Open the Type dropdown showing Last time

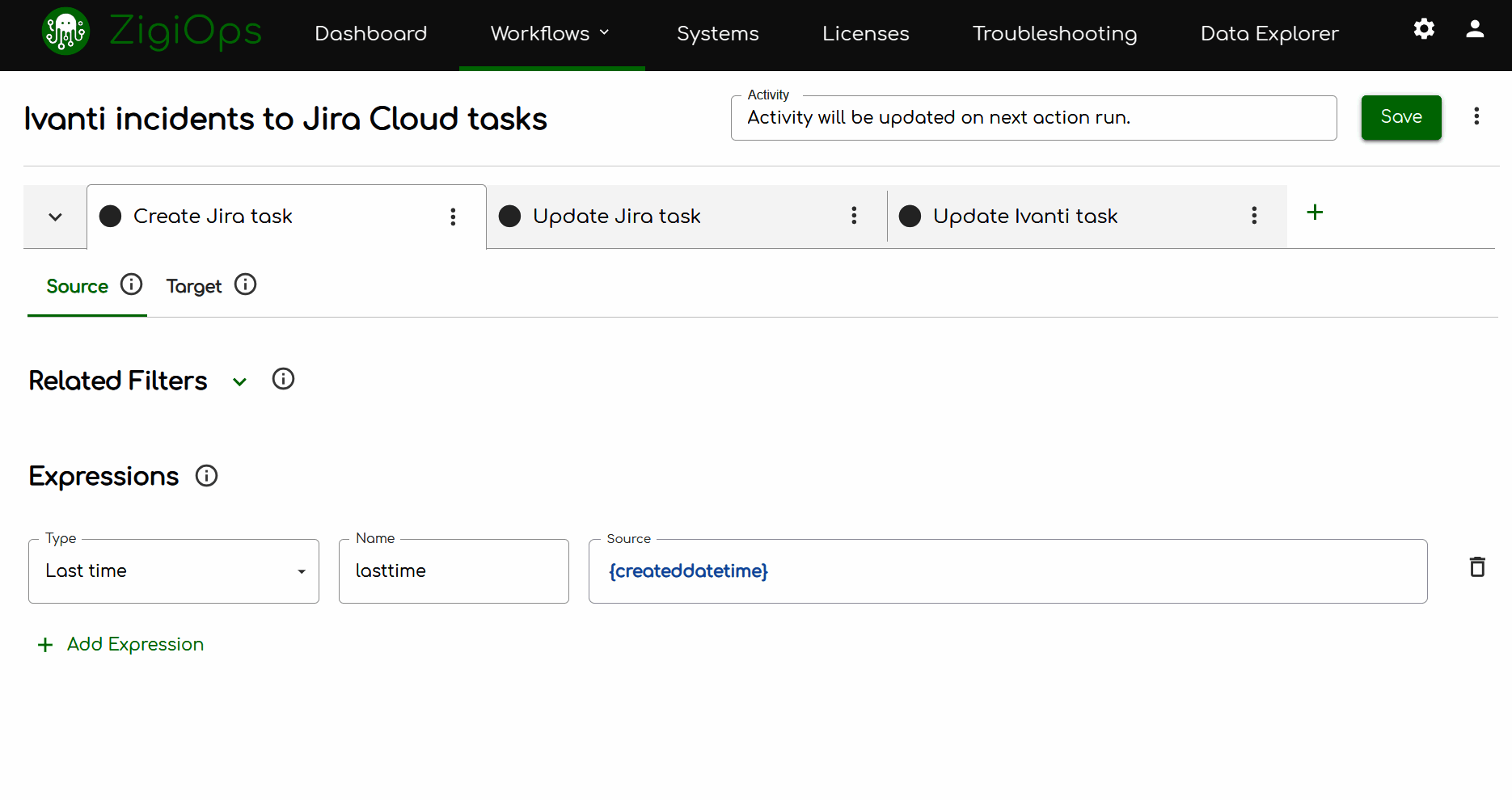coord(174,571)
